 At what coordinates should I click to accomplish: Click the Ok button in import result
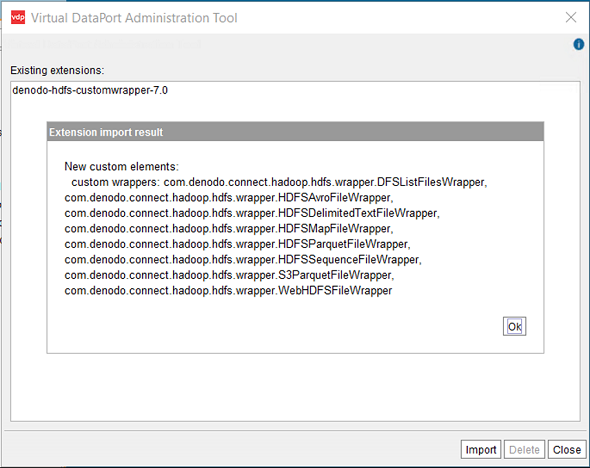[x=514, y=326]
